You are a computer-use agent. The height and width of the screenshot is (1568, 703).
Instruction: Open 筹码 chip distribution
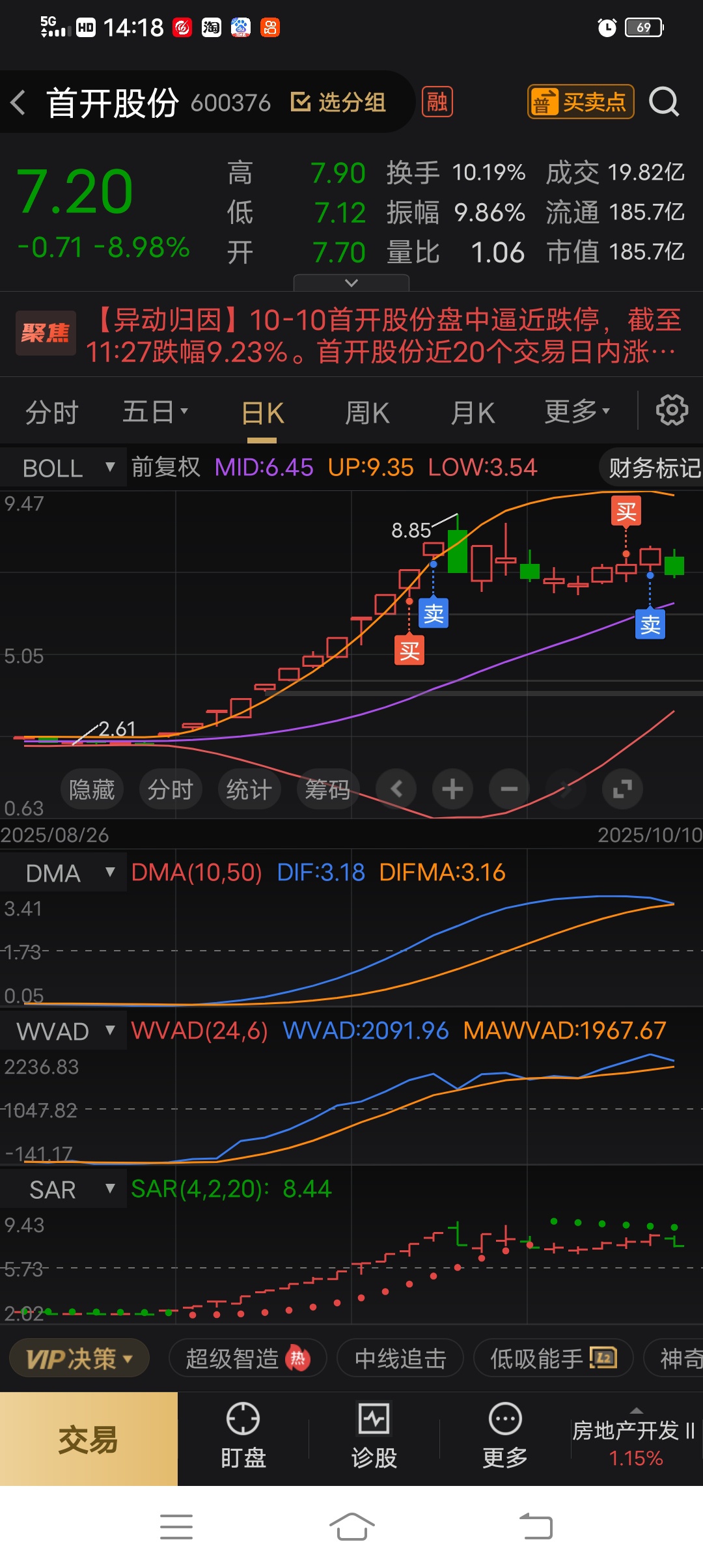point(328,789)
